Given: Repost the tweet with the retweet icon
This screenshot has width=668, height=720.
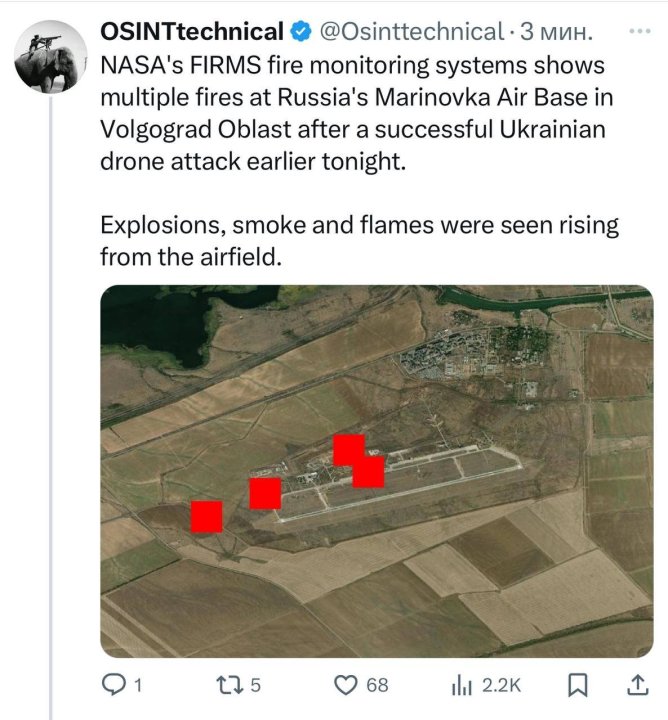Looking at the screenshot, I should pos(229,685).
